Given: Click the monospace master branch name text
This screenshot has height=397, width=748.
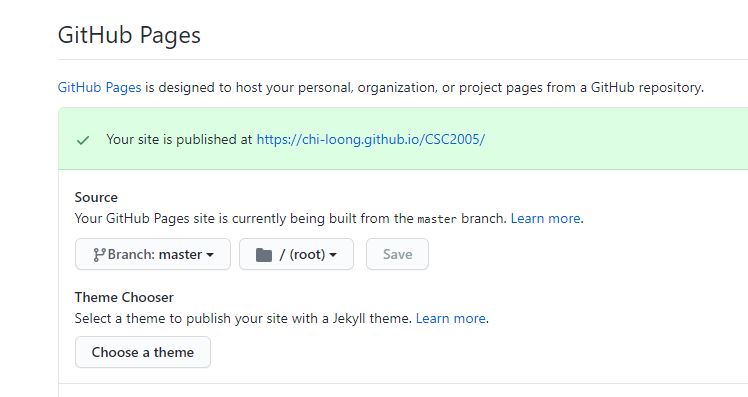Looking at the screenshot, I should [437, 219].
